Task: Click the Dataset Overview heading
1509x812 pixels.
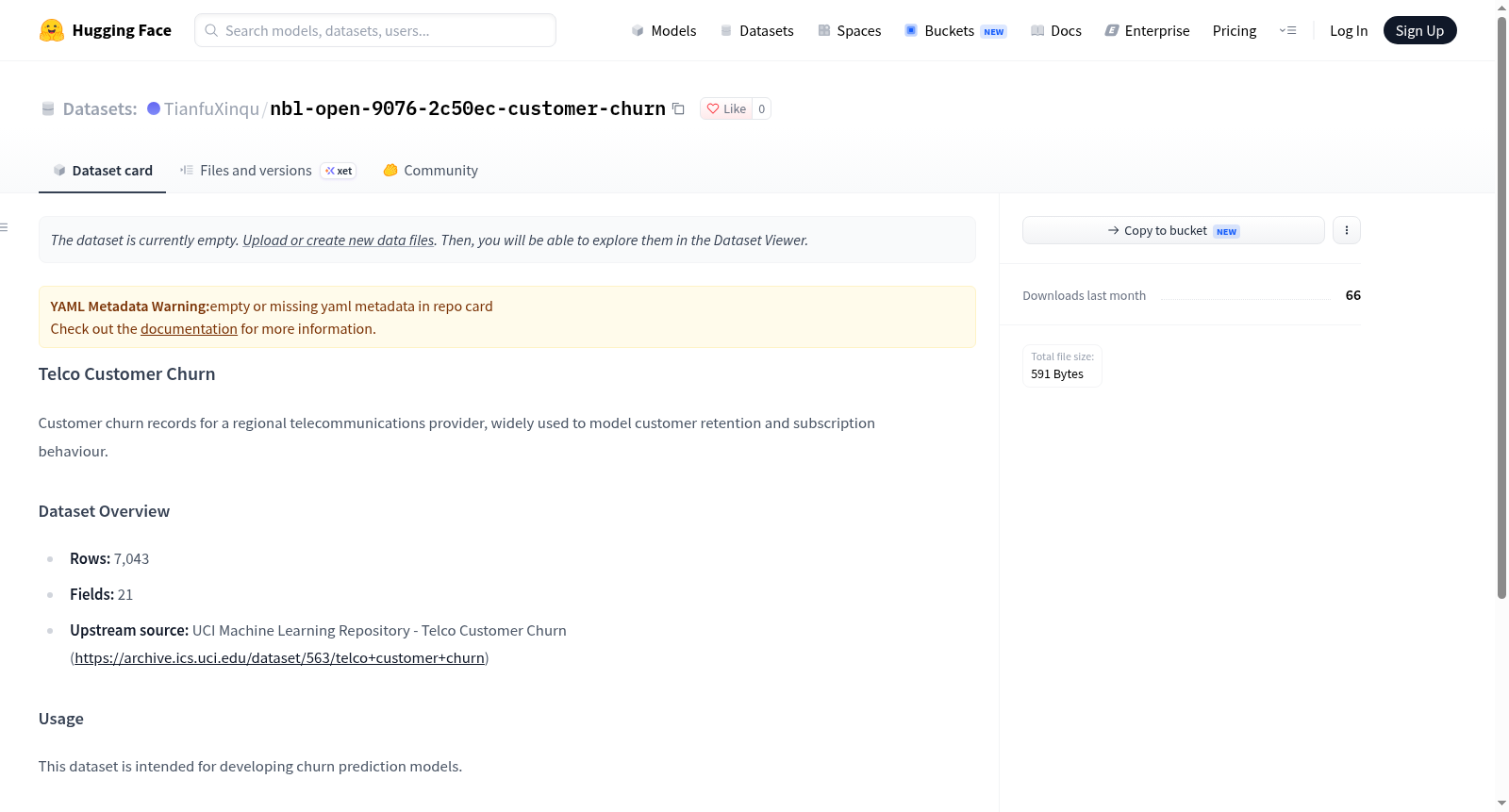Action: click(104, 511)
